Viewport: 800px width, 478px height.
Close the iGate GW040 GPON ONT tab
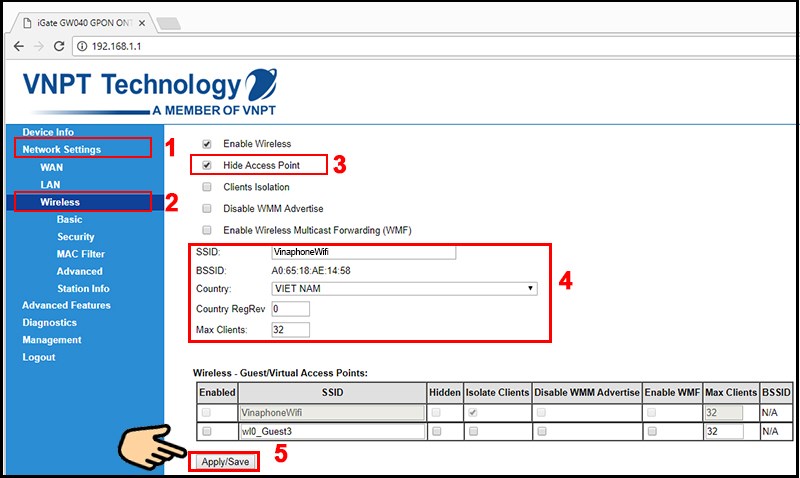point(142,23)
